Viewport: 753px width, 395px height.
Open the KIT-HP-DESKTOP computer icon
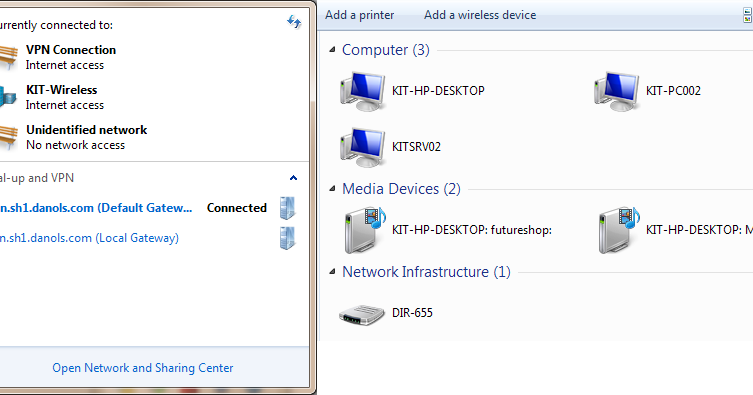[363, 91]
